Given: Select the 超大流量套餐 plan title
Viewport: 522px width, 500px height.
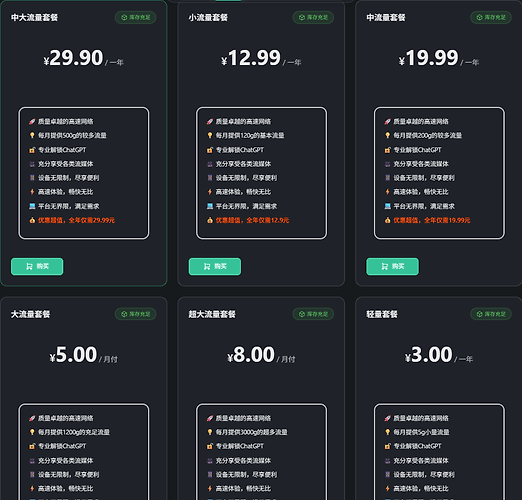Looking at the screenshot, I should pyautogui.click(x=212, y=314).
